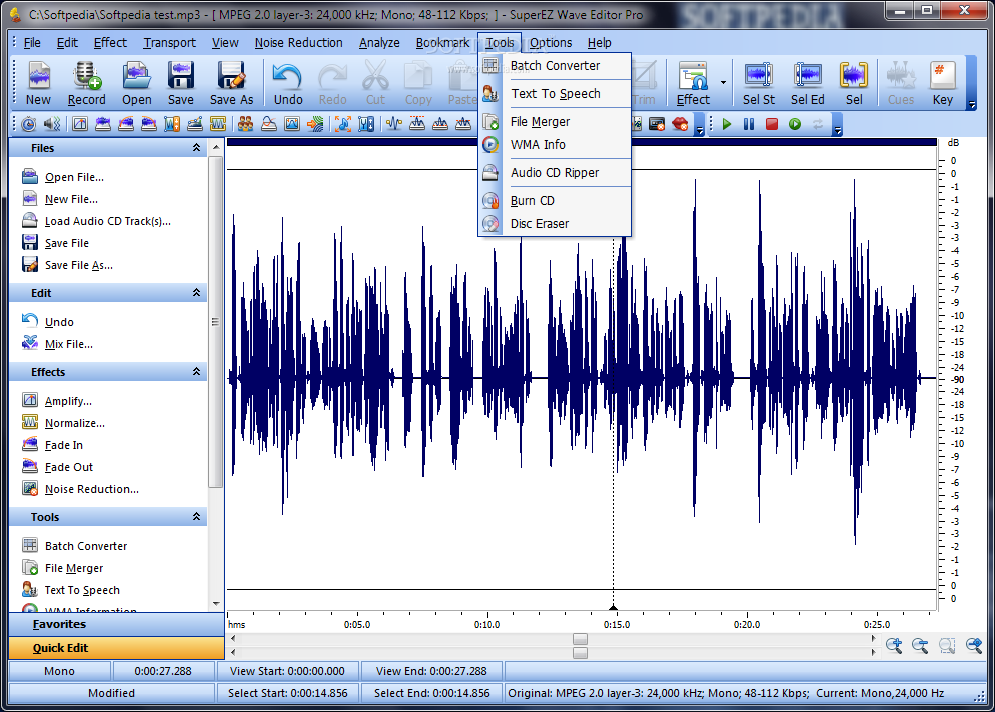The height and width of the screenshot is (712, 995).
Task: Click the green Play button
Action: click(727, 124)
